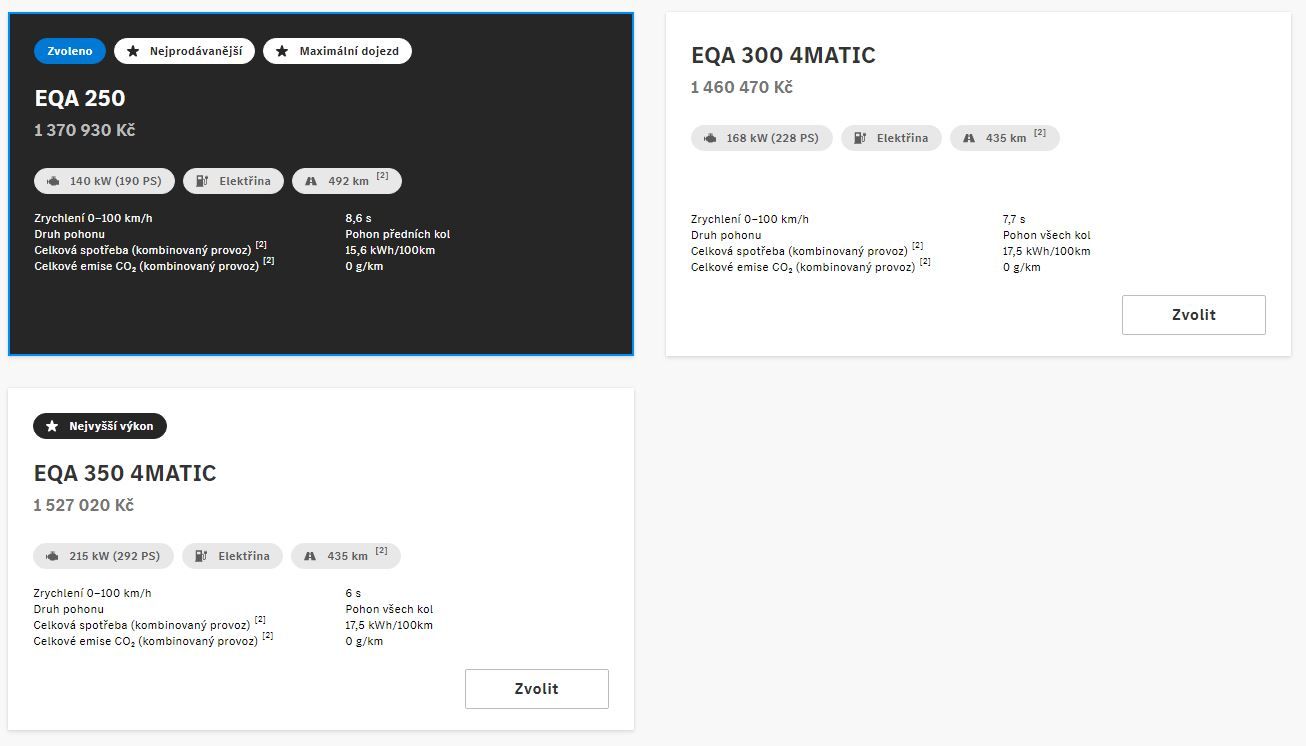The image size is (1306, 746).
Task: Click the 168 kW (228 PS) power chip
Action: [x=762, y=138]
